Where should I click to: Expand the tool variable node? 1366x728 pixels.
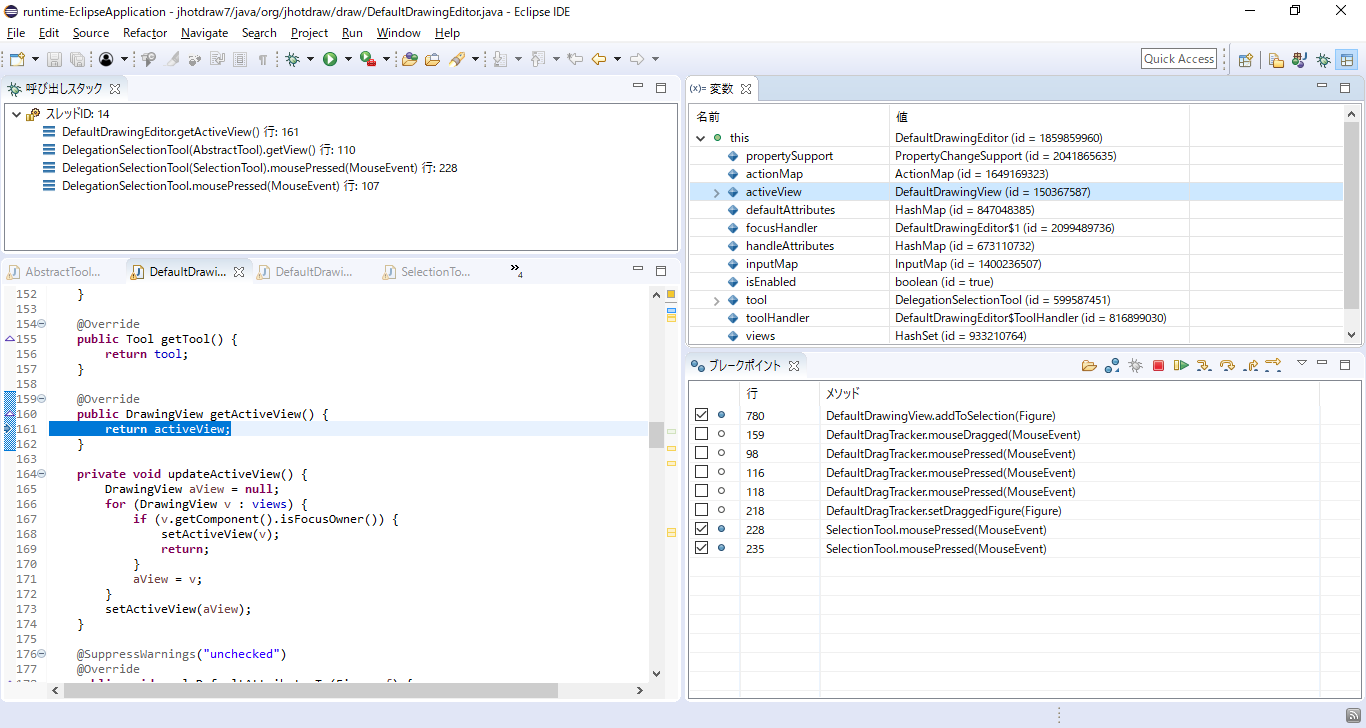[717, 300]
